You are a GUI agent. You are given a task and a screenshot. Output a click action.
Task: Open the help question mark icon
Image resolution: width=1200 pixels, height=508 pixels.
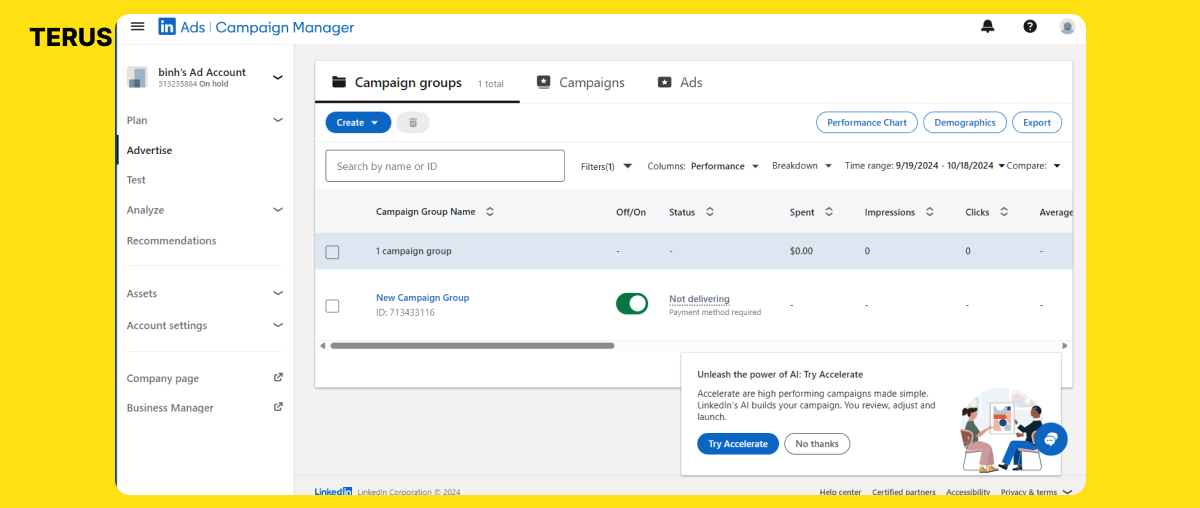pyautogui.click(x=1030, y=27)
